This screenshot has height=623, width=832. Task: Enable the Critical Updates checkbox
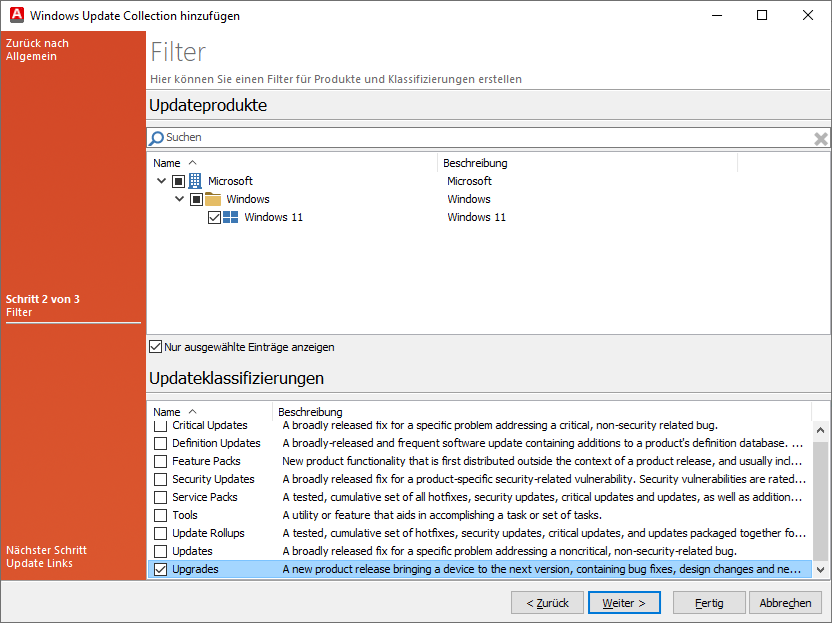click(158, 425)
